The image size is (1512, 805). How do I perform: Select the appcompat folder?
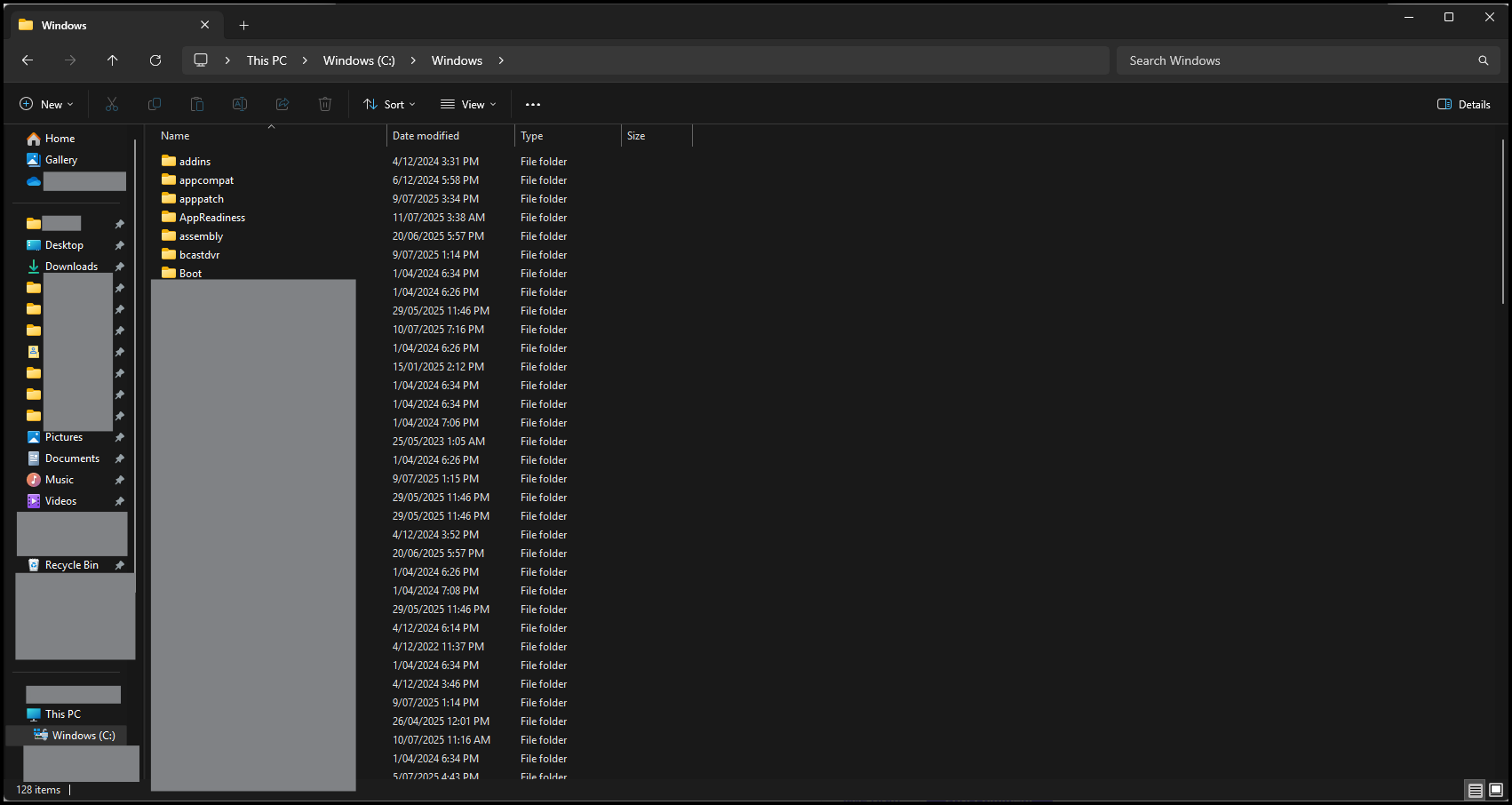pyautogui.click(x=198, y=180)
